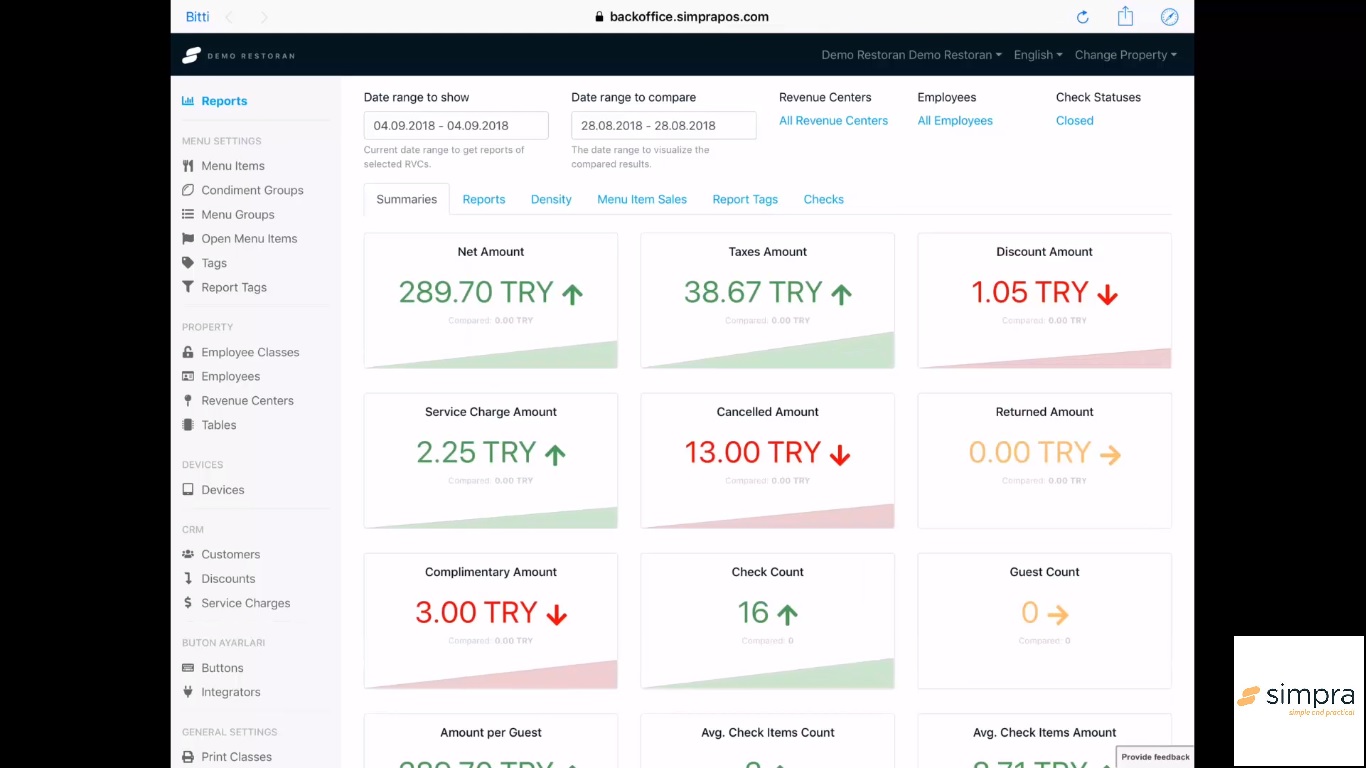The image size is (1366, 768).
Task: Open the Tags section in the sidebar
Action: [212, 262]
